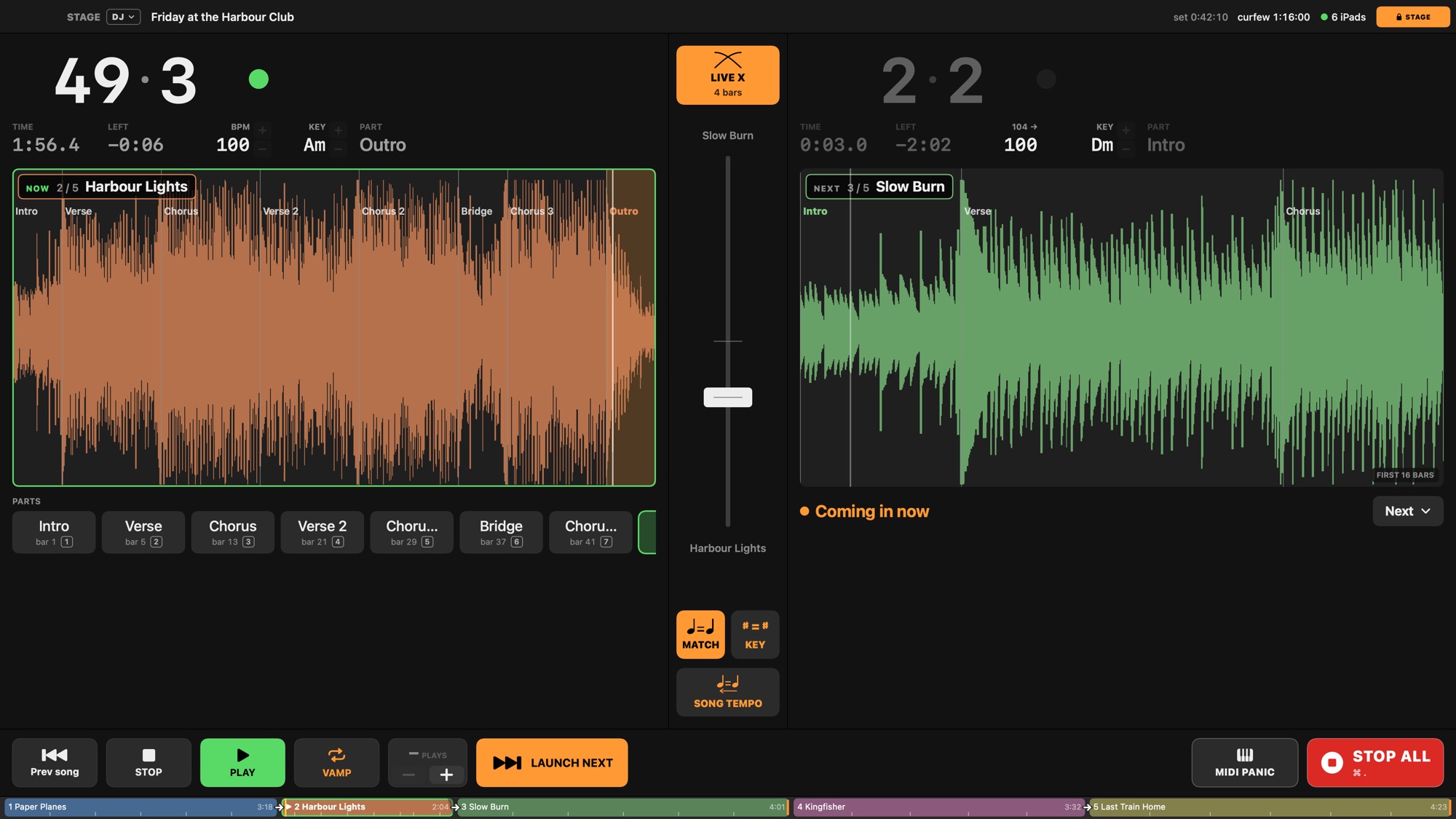This screenshot has height=819, width=1456.
Task: Select the part pad at bar 41
Action: coord(590,532)
